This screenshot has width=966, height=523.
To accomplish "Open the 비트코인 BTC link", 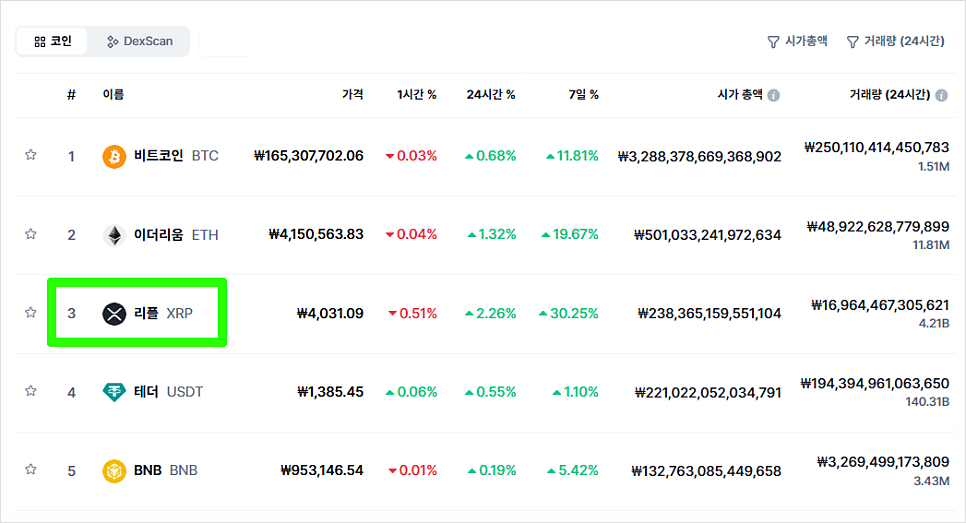I will pyautogui.click(x=176, y=156).
